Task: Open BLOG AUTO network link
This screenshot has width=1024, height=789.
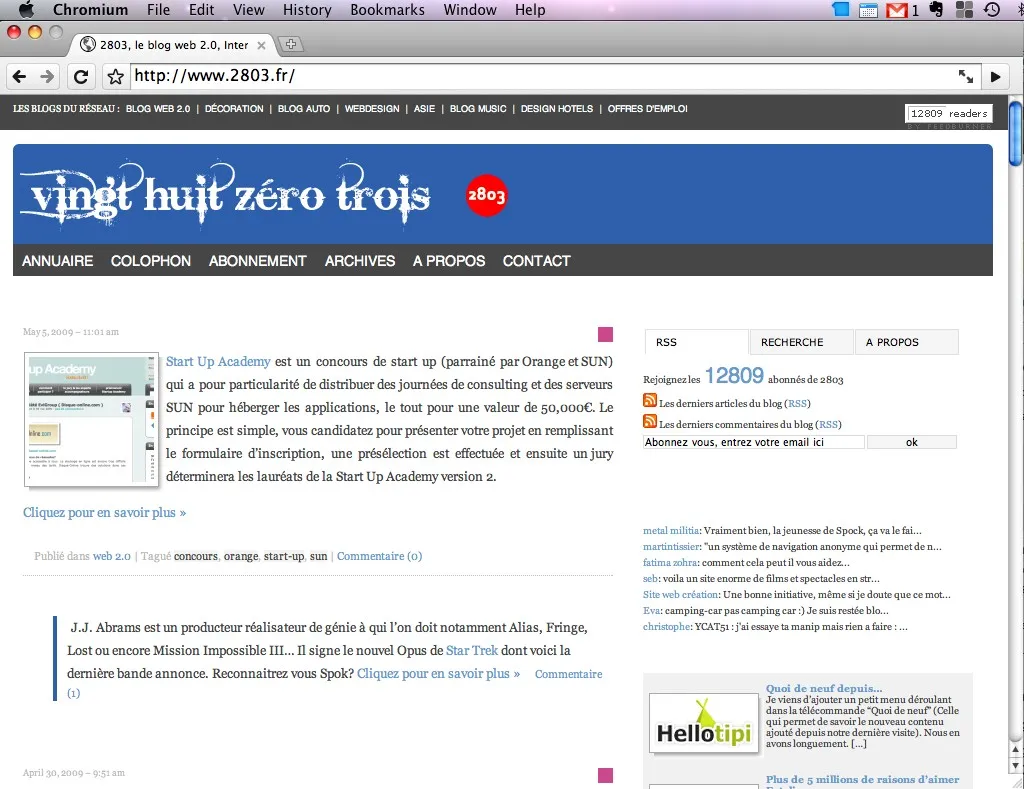Action: tap(304, 108)
